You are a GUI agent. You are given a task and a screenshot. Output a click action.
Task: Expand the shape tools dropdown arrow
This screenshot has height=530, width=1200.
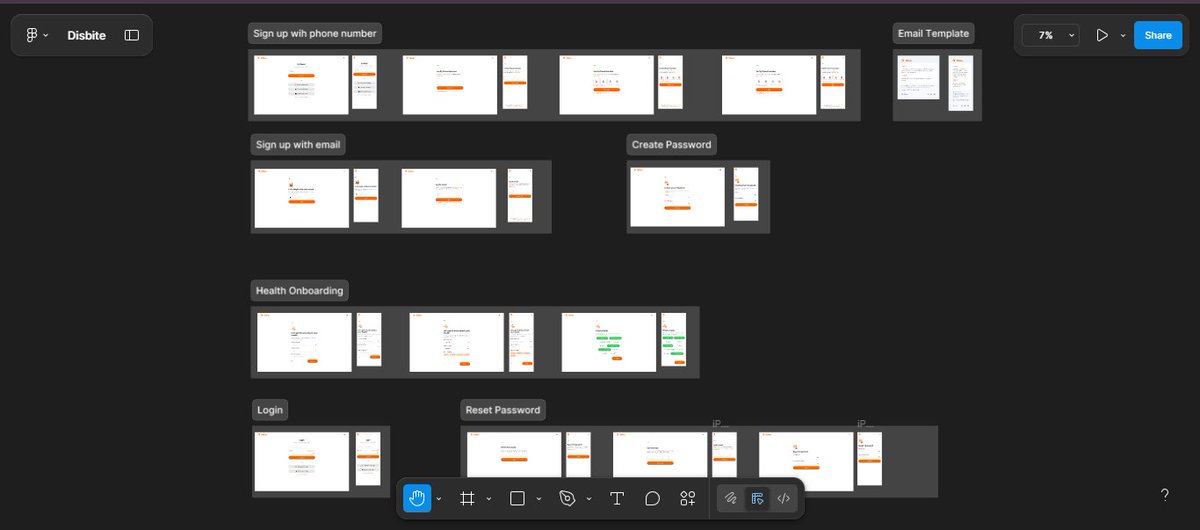(x=539, y=498)
